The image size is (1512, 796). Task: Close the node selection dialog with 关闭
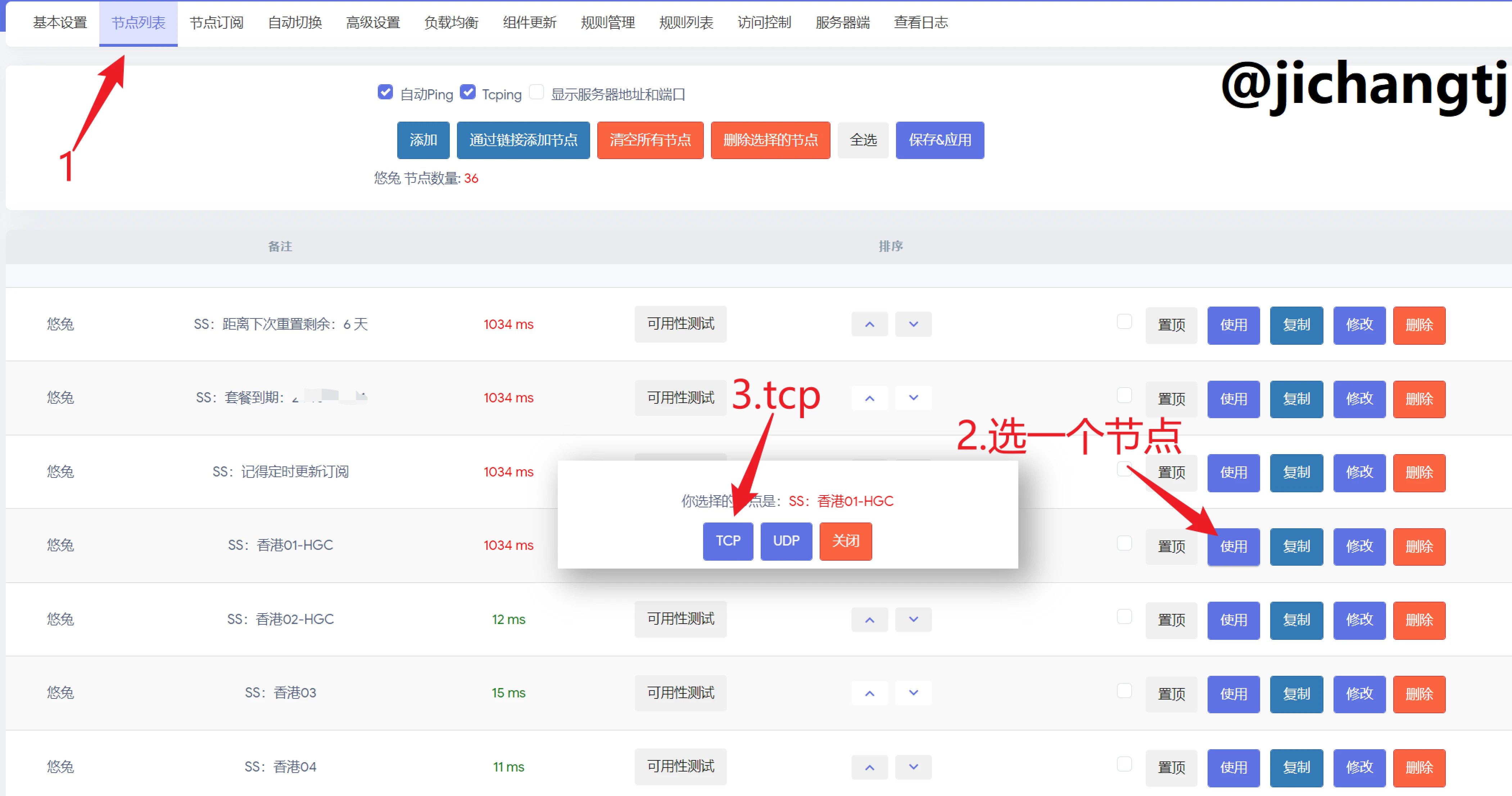point(846,541)
